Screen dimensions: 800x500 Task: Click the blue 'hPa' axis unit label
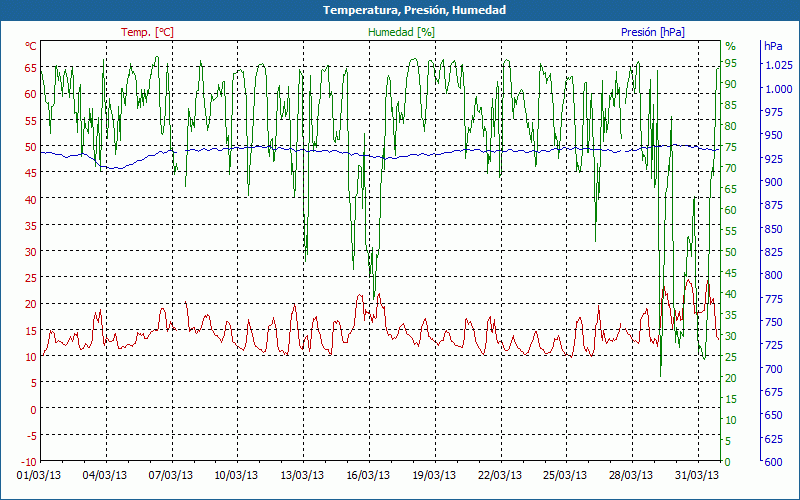point(773,46)
